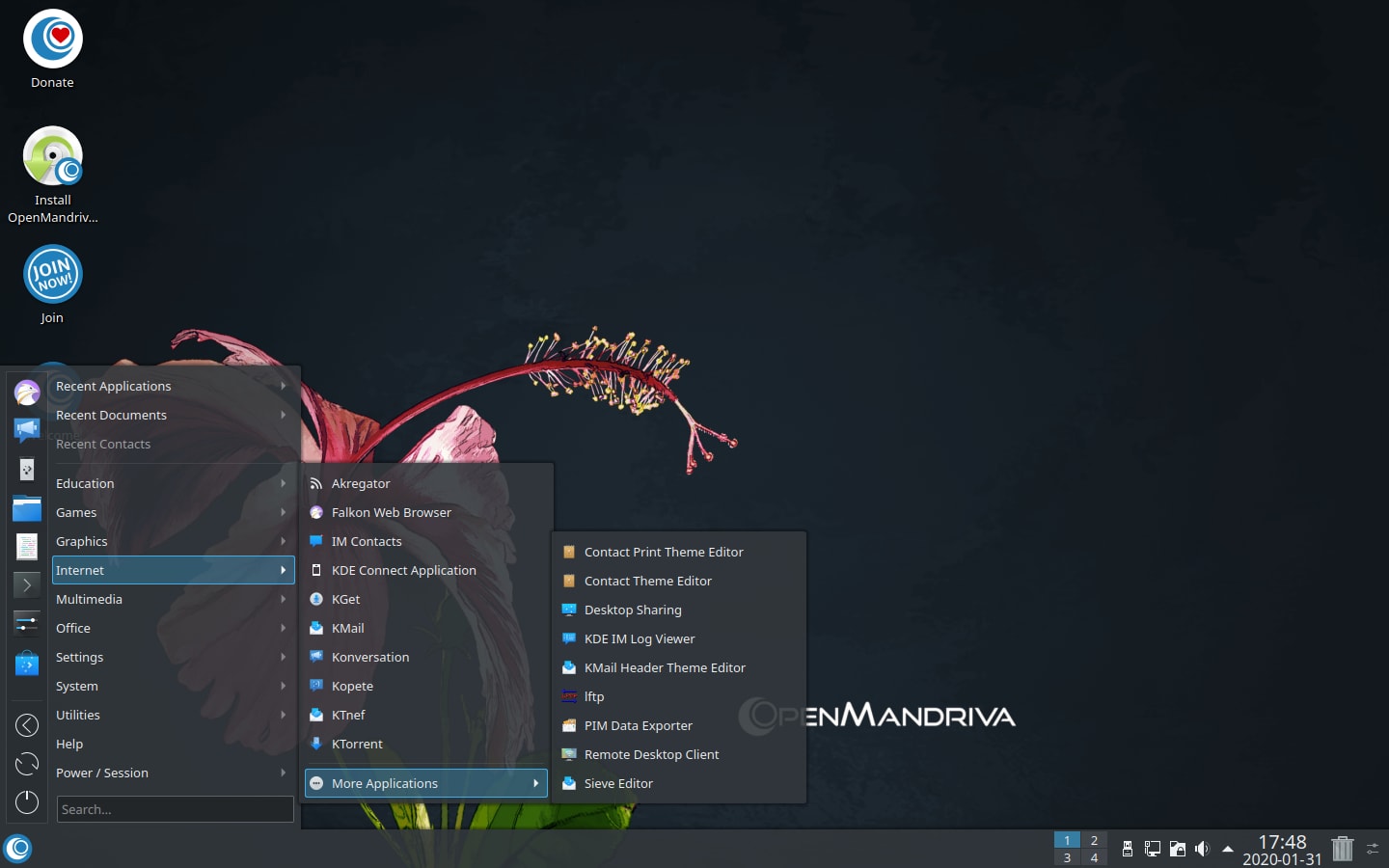This screenshot has height=868, width=1389.
Task: Open KTorrent from the Internet menu
Action: tap(357, 744)
